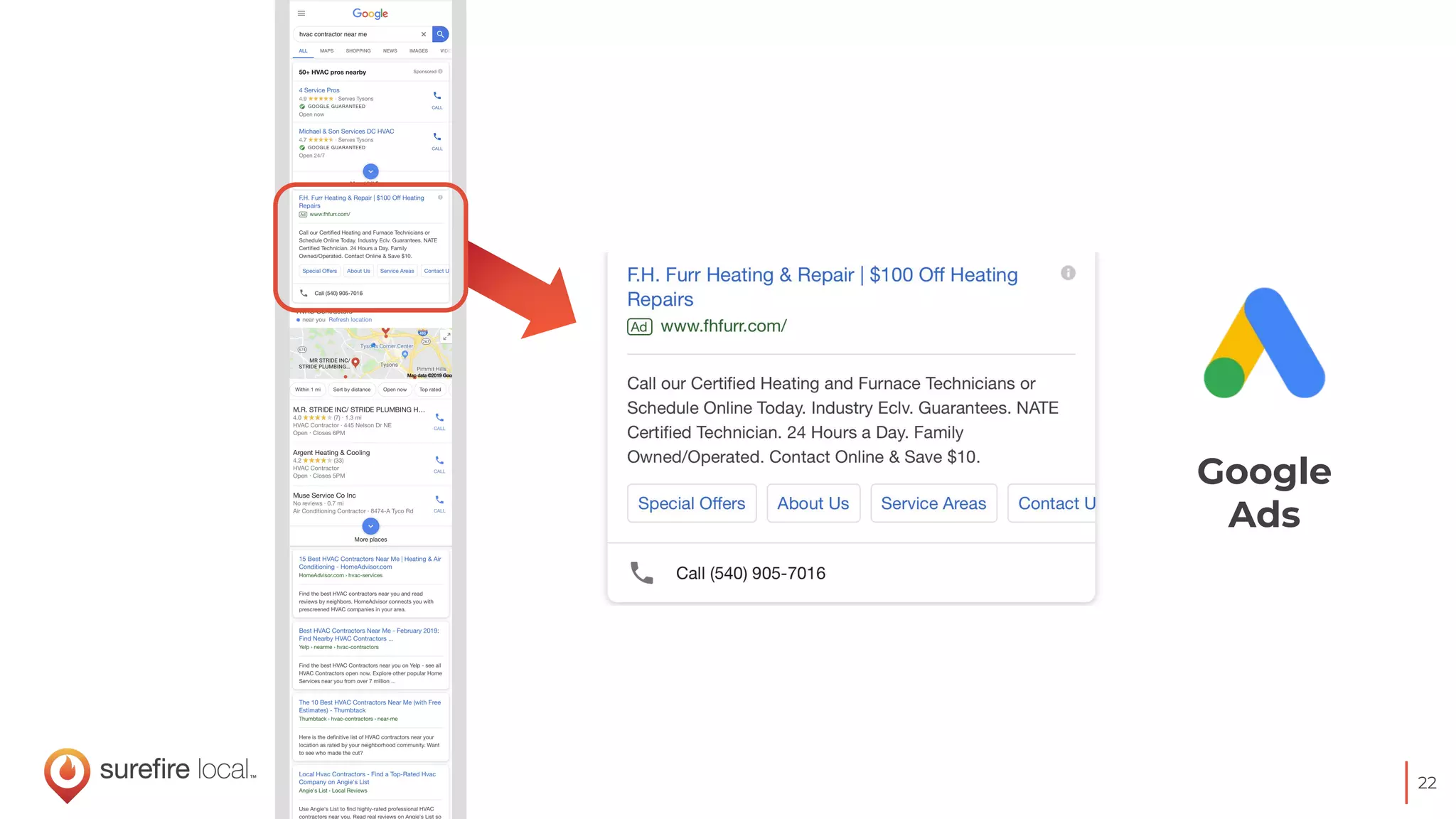Open Yelp 'Best HVAC Contractors Near Me' result
Screen dimensions: 1456x819
tap(369, 635)
